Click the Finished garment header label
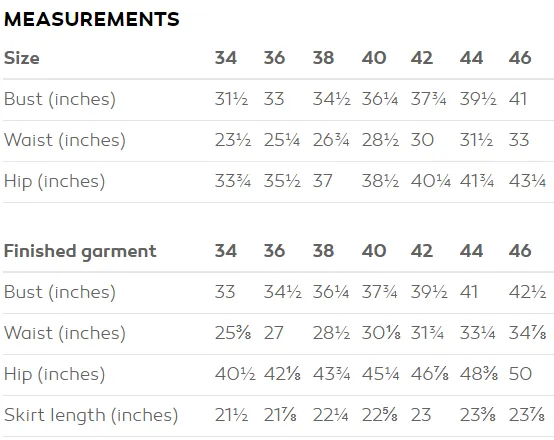The width and height of the screenshot is (554, 440). tap(80, 251)
